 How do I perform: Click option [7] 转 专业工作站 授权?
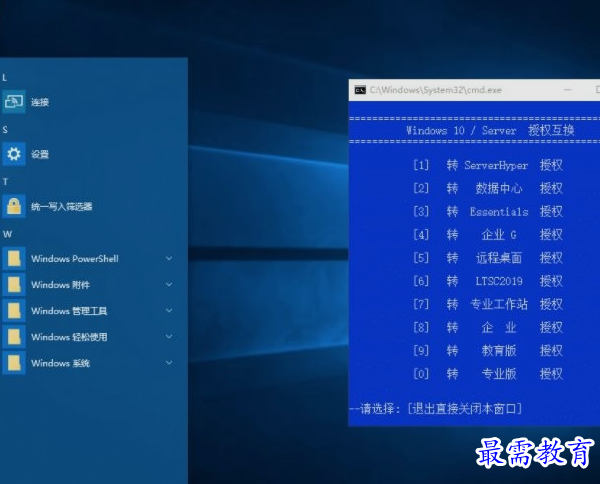(x=488, y=304)
